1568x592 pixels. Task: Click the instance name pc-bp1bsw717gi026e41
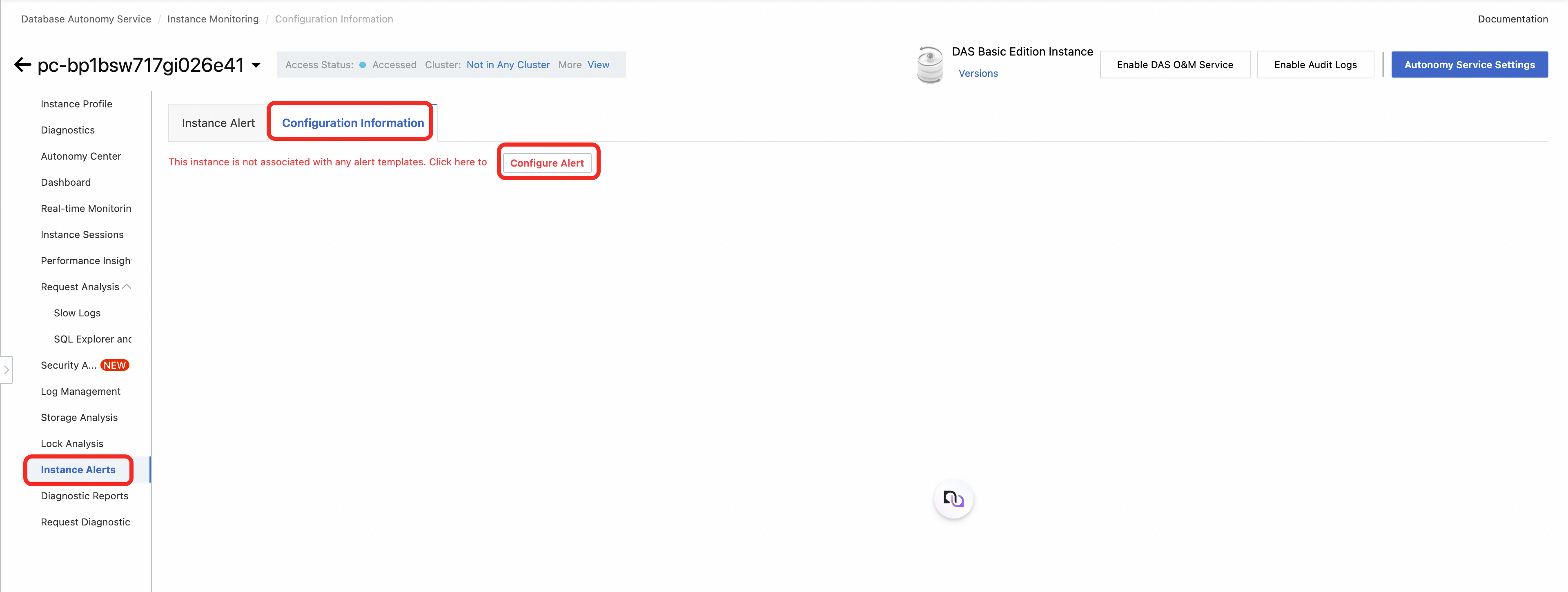point(140,65)
